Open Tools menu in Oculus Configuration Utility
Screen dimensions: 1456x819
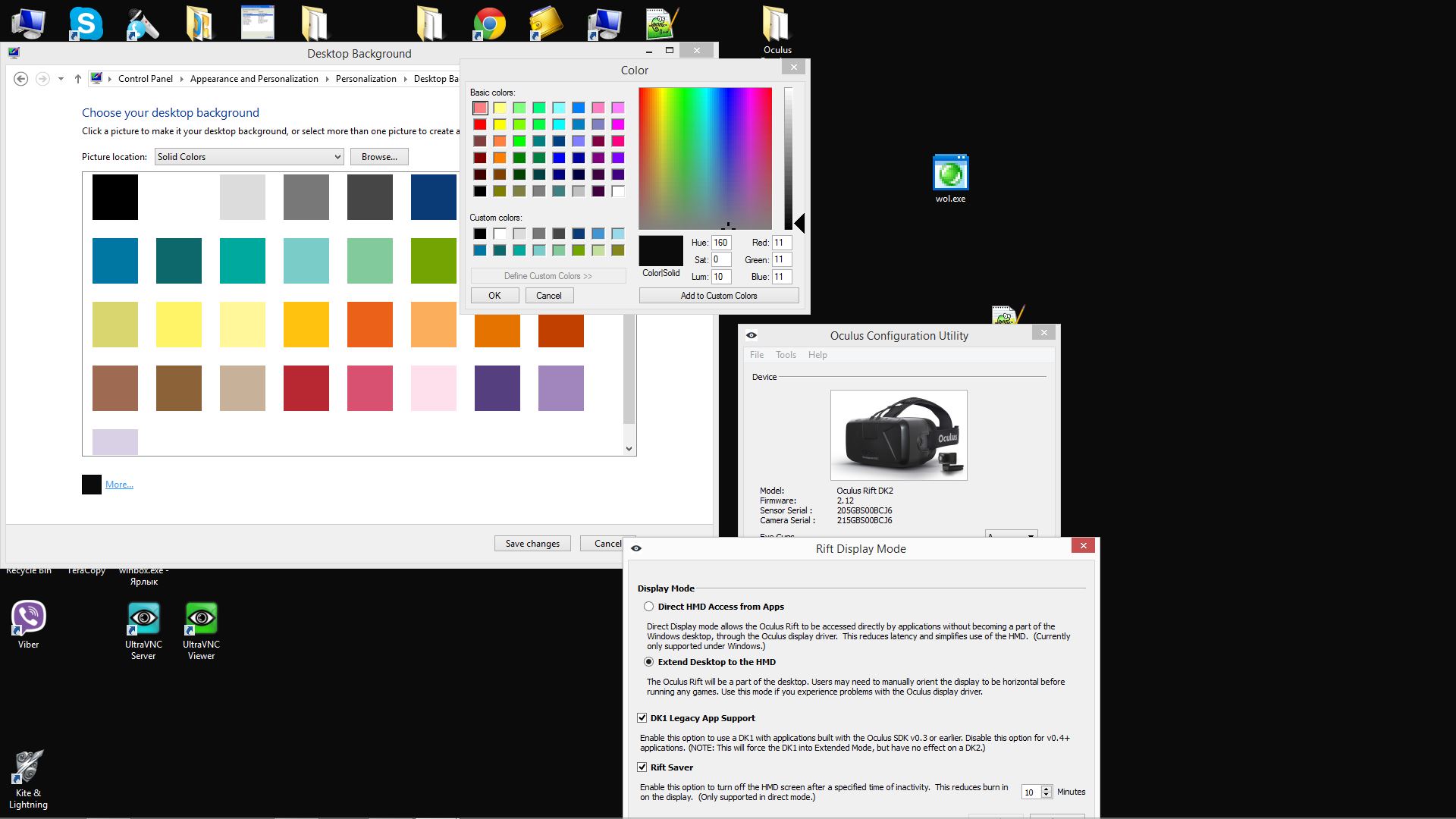(786, 355)
